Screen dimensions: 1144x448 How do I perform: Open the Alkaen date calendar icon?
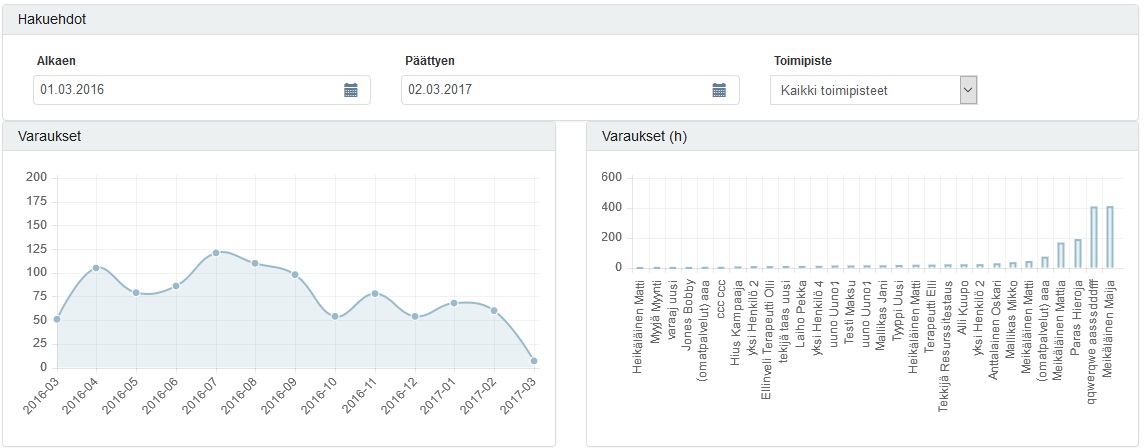click(351, 90)
